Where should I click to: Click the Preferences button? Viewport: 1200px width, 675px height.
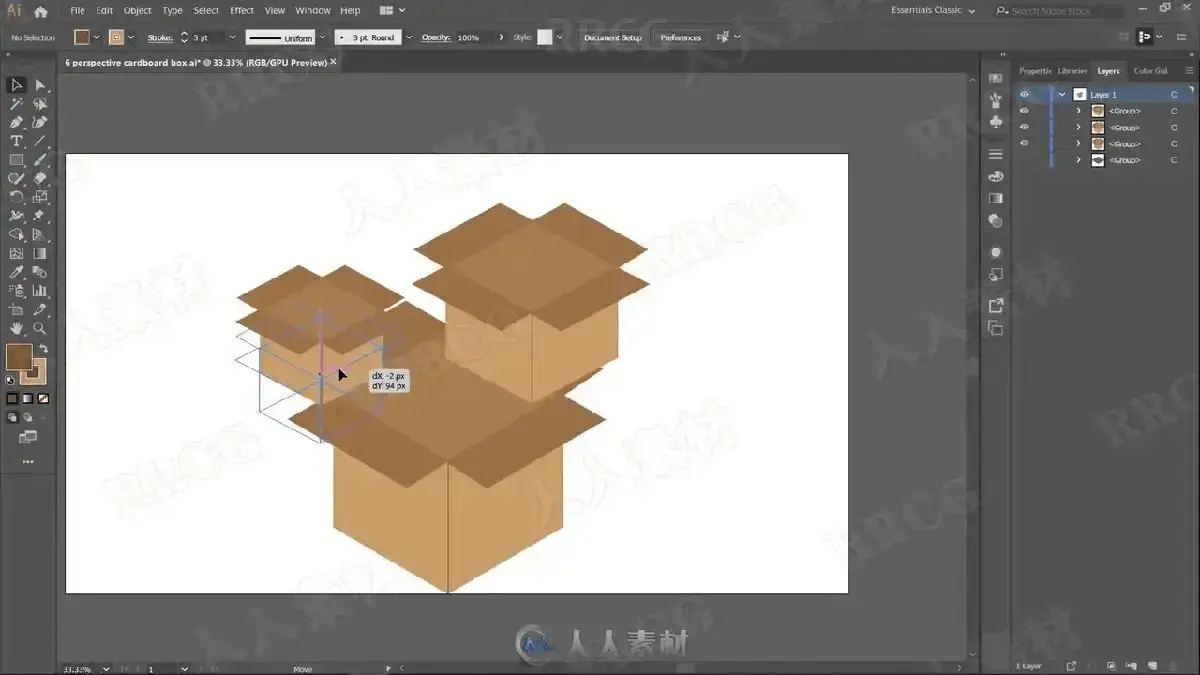681,37
